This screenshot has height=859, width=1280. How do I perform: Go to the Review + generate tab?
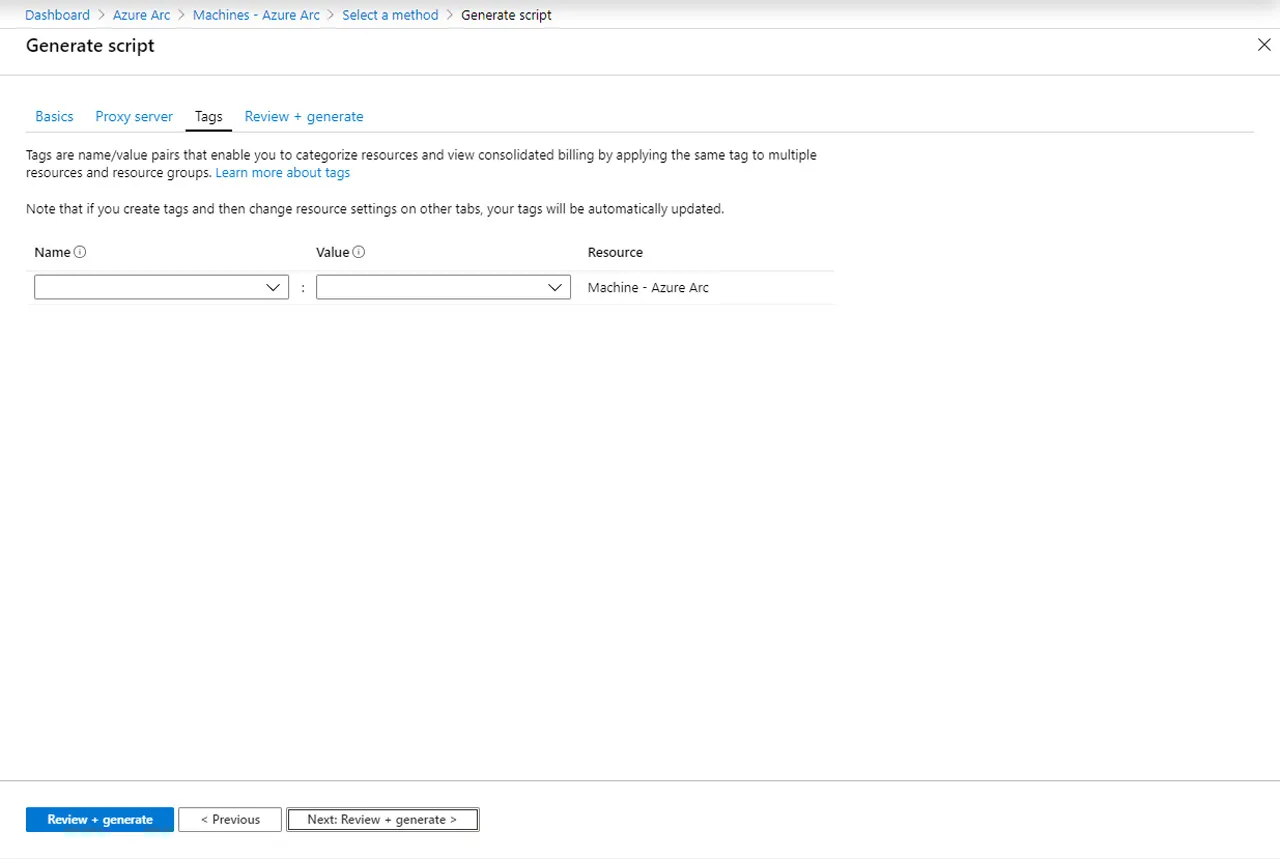click(304, 117)
